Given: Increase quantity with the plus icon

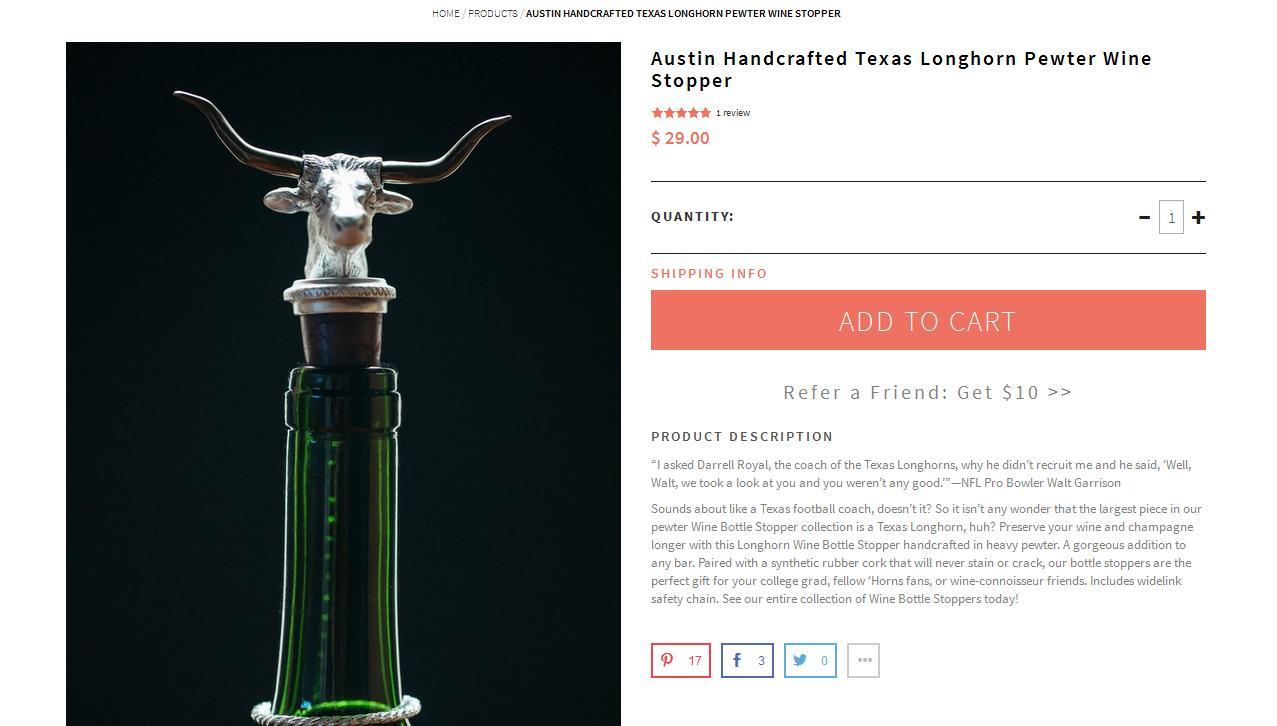Looking at the screenshot, I should click(1198, 217).
